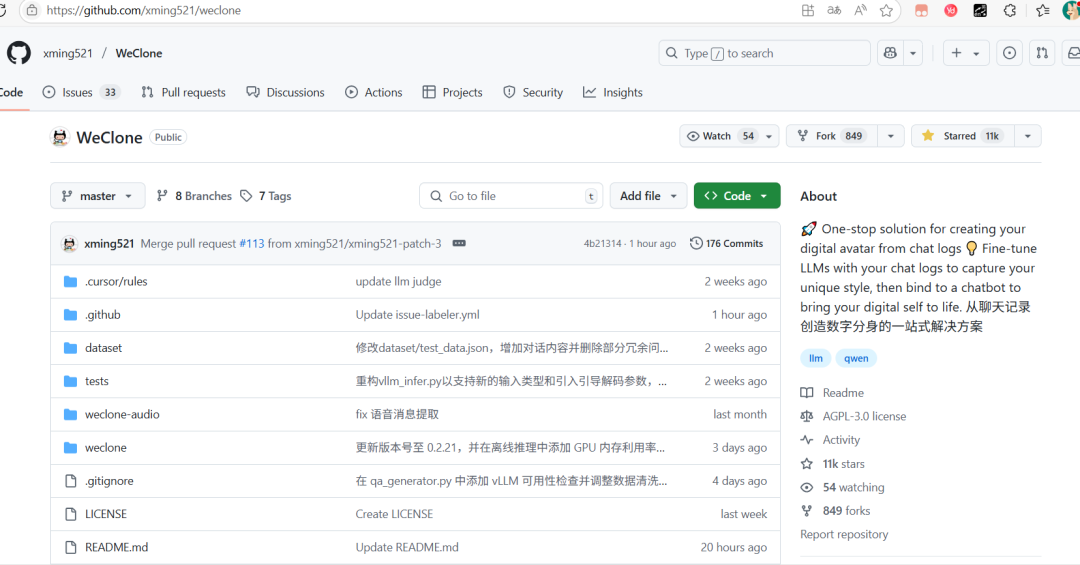Open the Create new plus dropdown
The image size is (1080, 565).
966,53
